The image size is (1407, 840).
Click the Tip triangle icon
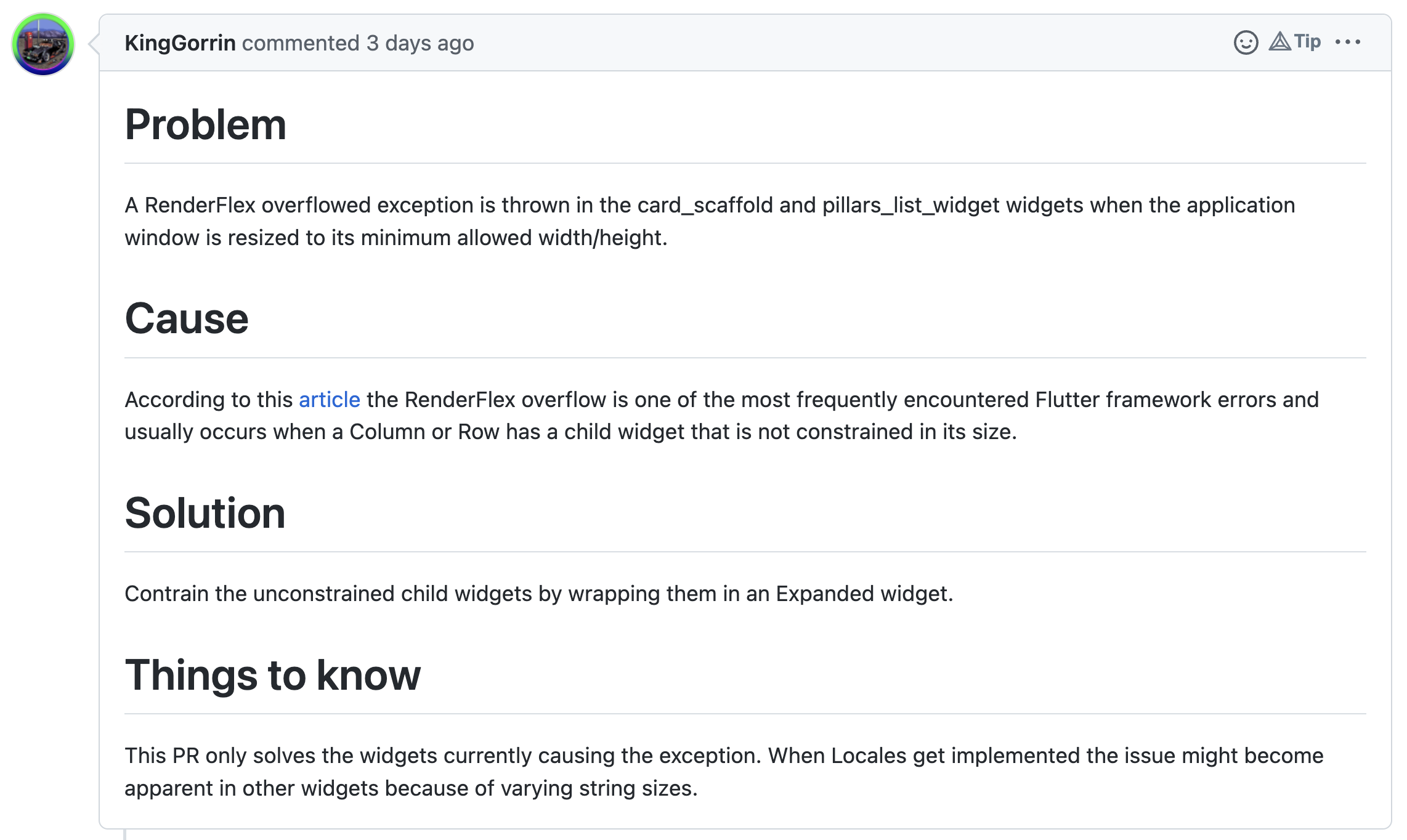(1279, 42)
